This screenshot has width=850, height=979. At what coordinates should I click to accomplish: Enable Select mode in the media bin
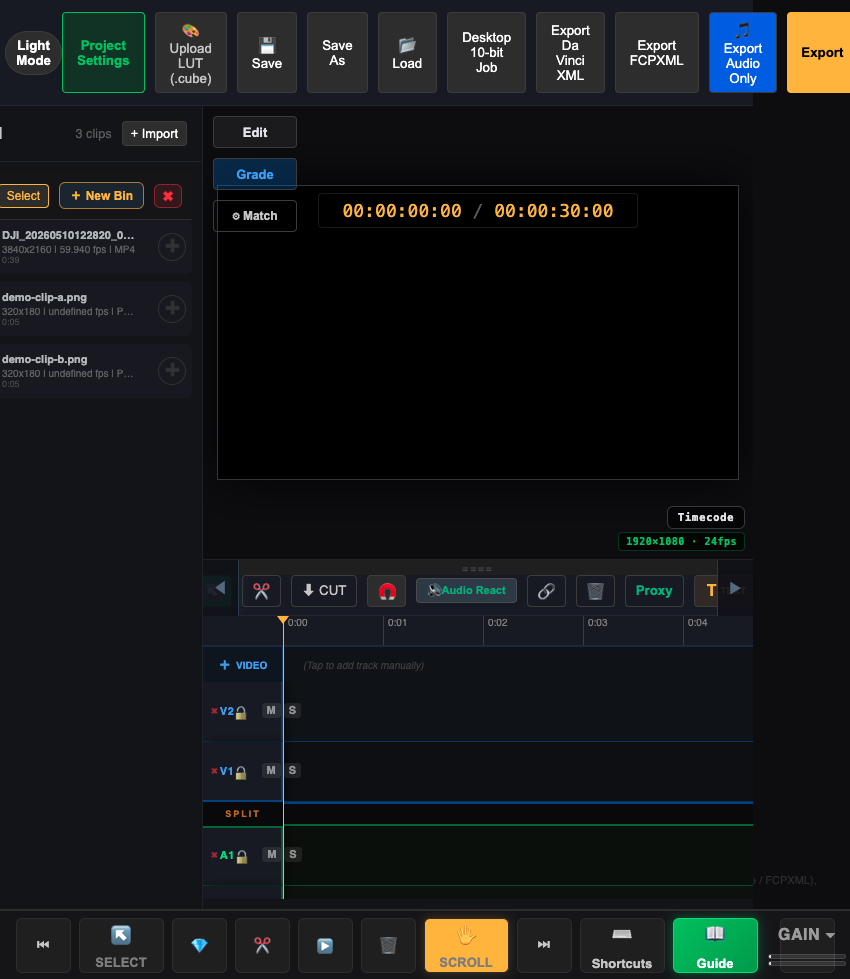pos(24,196)
